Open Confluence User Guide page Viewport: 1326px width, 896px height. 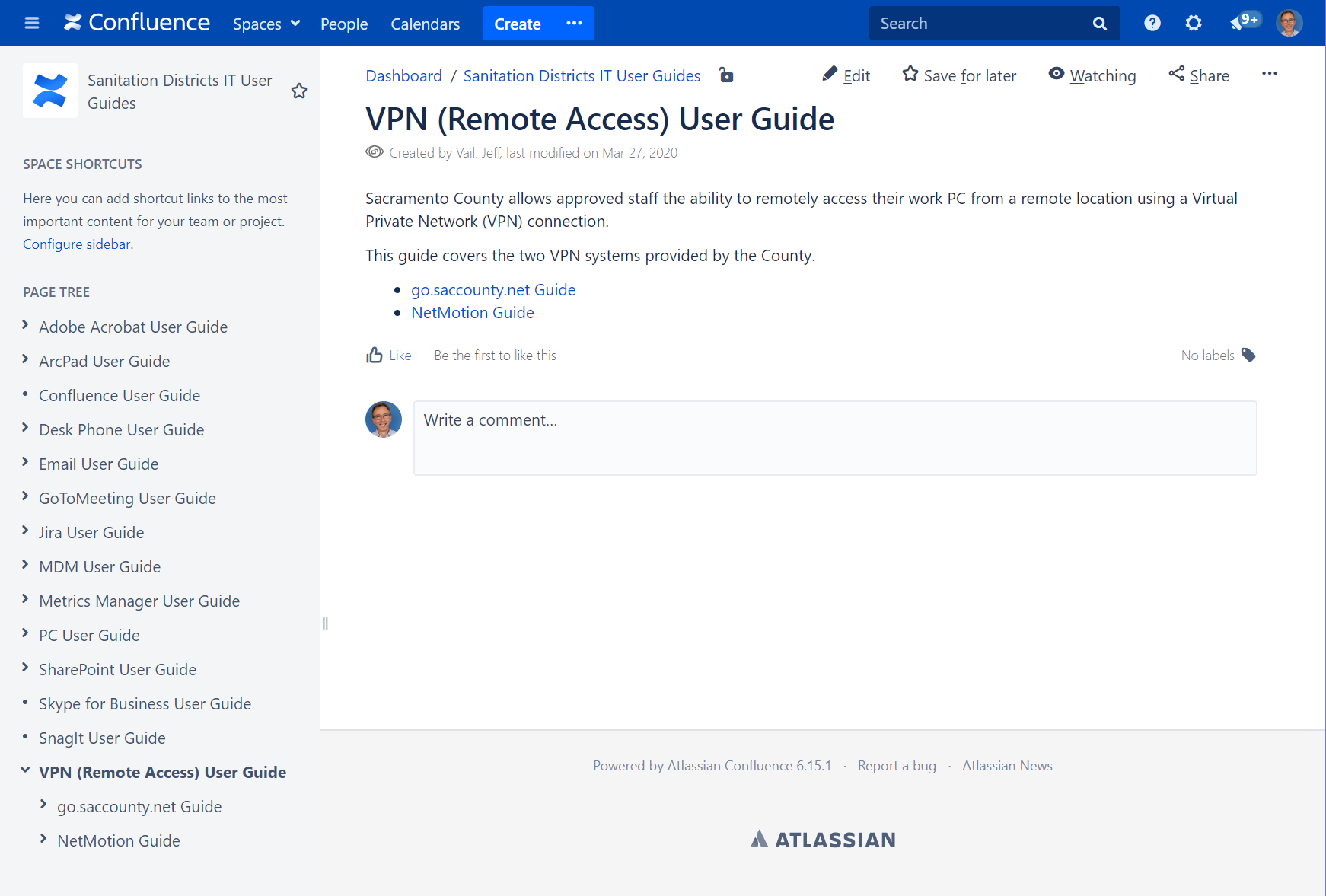click(120, 396)
